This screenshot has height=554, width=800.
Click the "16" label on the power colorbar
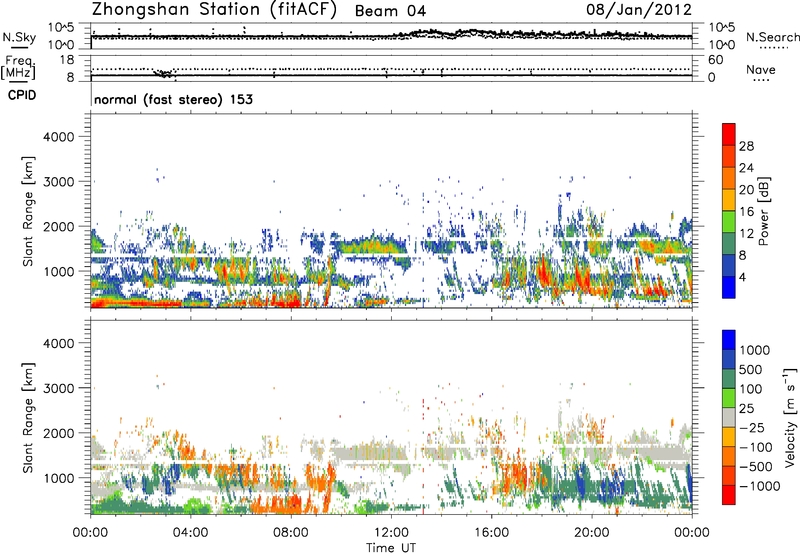[x=746, y=212]
